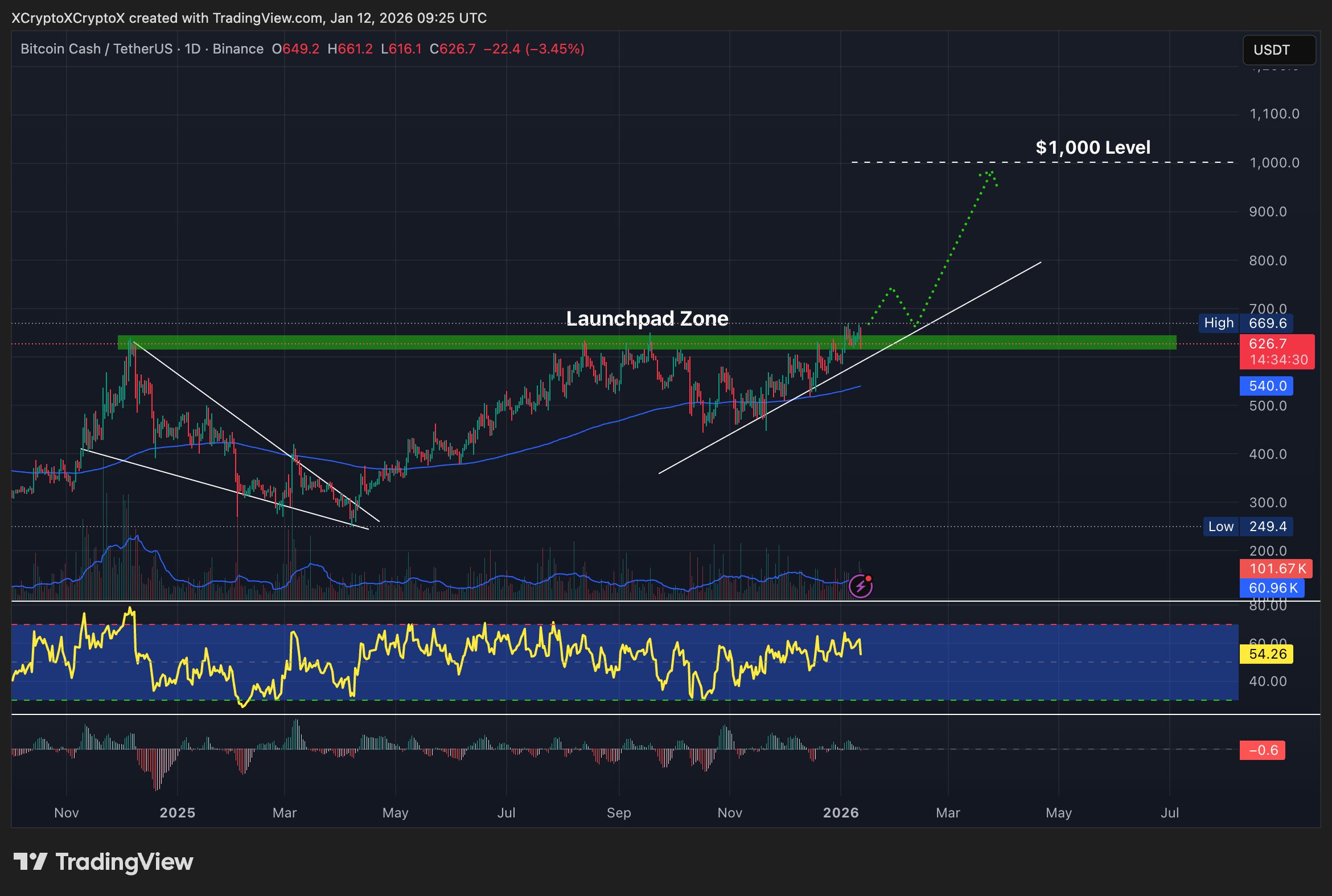The width and height of the screenshot is (1332, 896).
Task: Click the High 669.6 price label
Action: coord(1245,323)
